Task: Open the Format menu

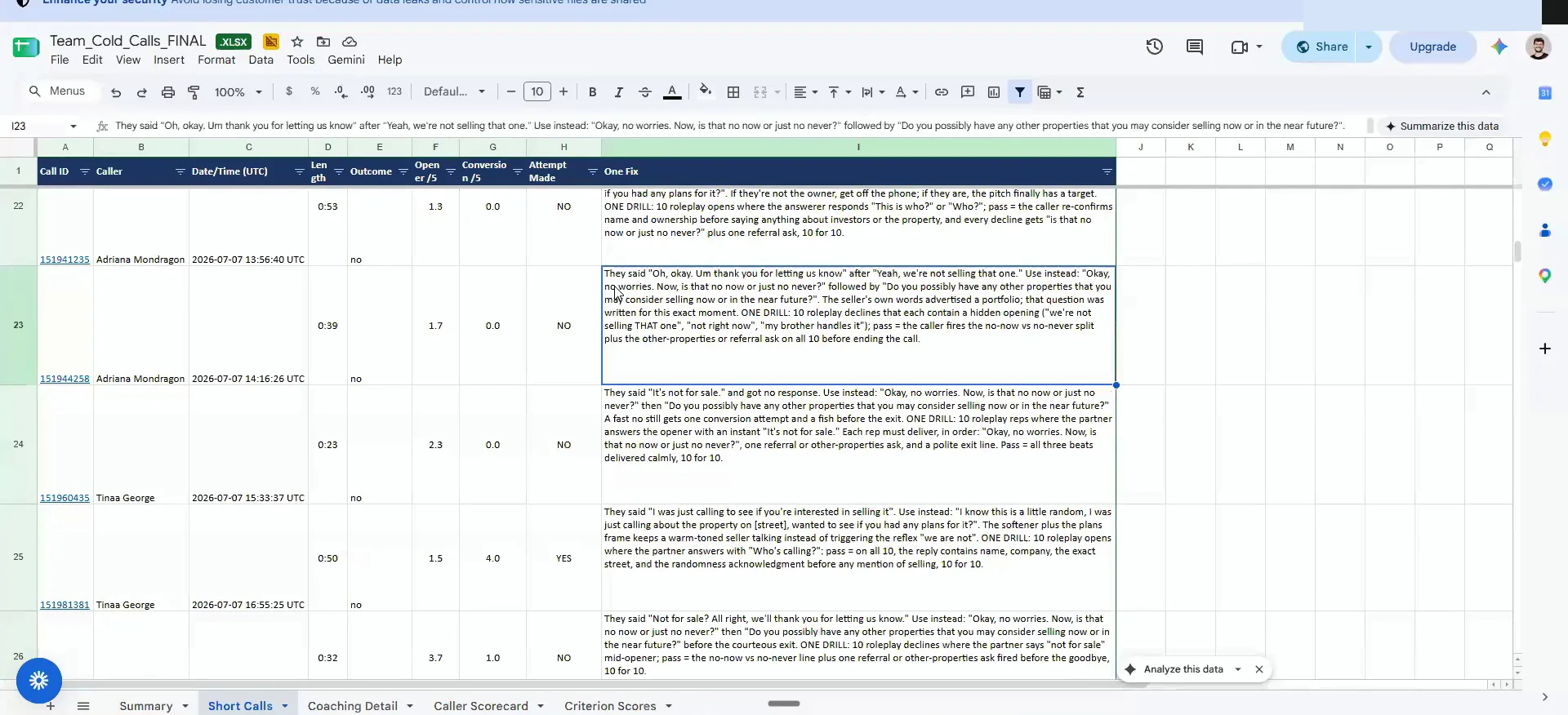Action: coord(216,60)
